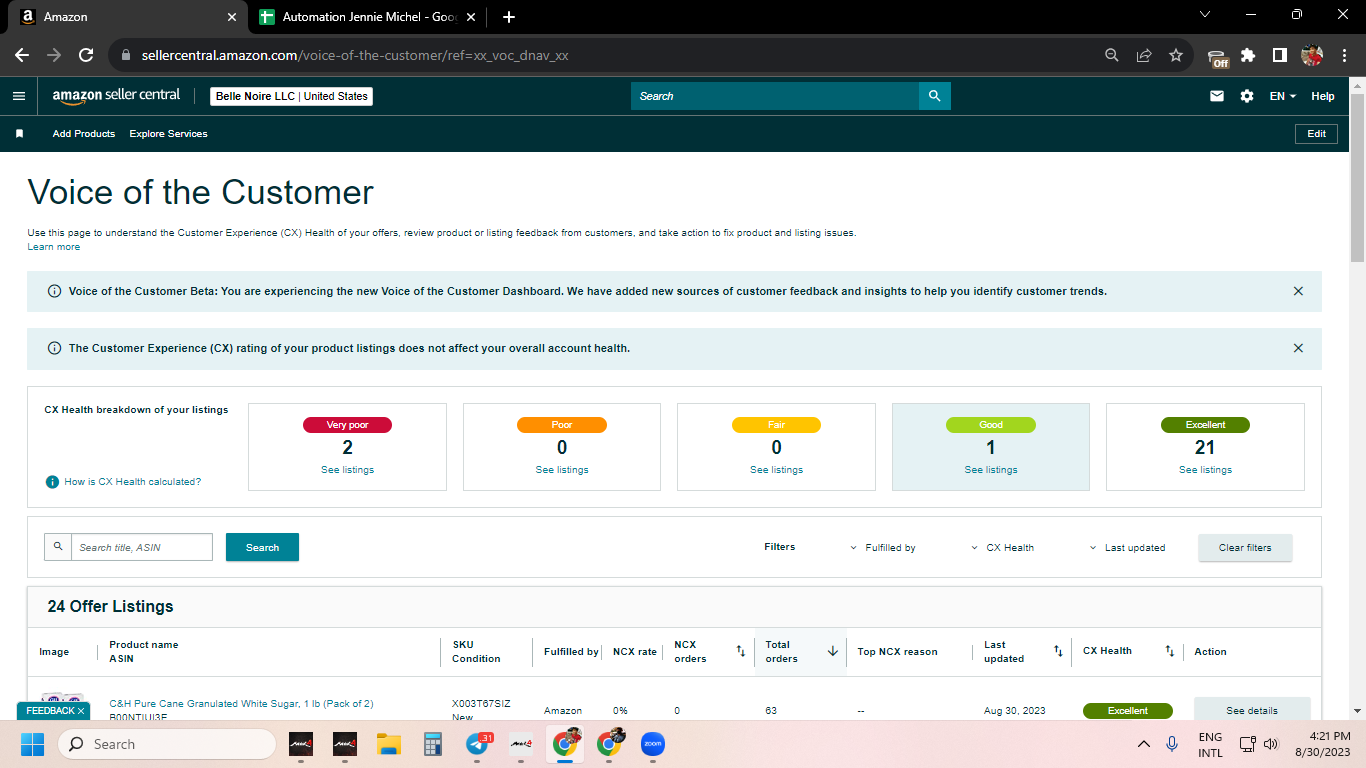This screenshot has width=1366, height=768.
Task: Open the Learn more link
Action: click(54, 246)
